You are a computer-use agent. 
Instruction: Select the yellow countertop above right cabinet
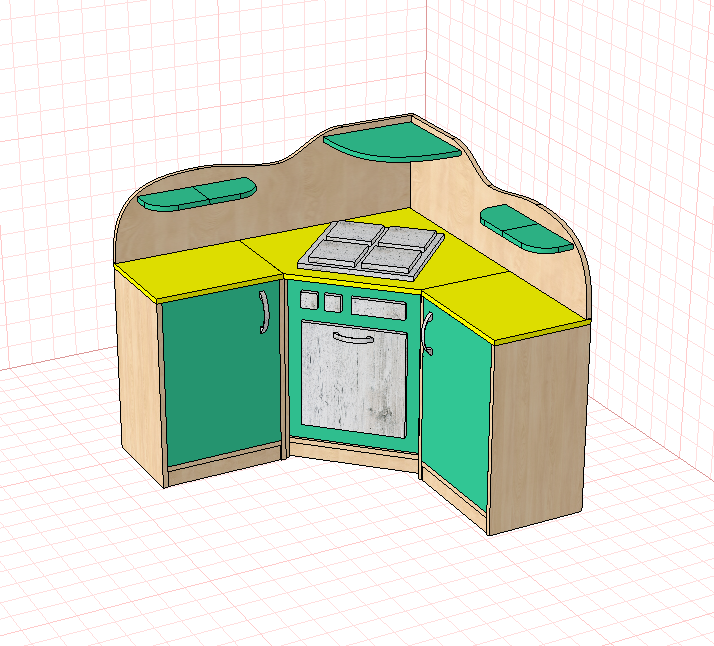click(x=506, y=306)
